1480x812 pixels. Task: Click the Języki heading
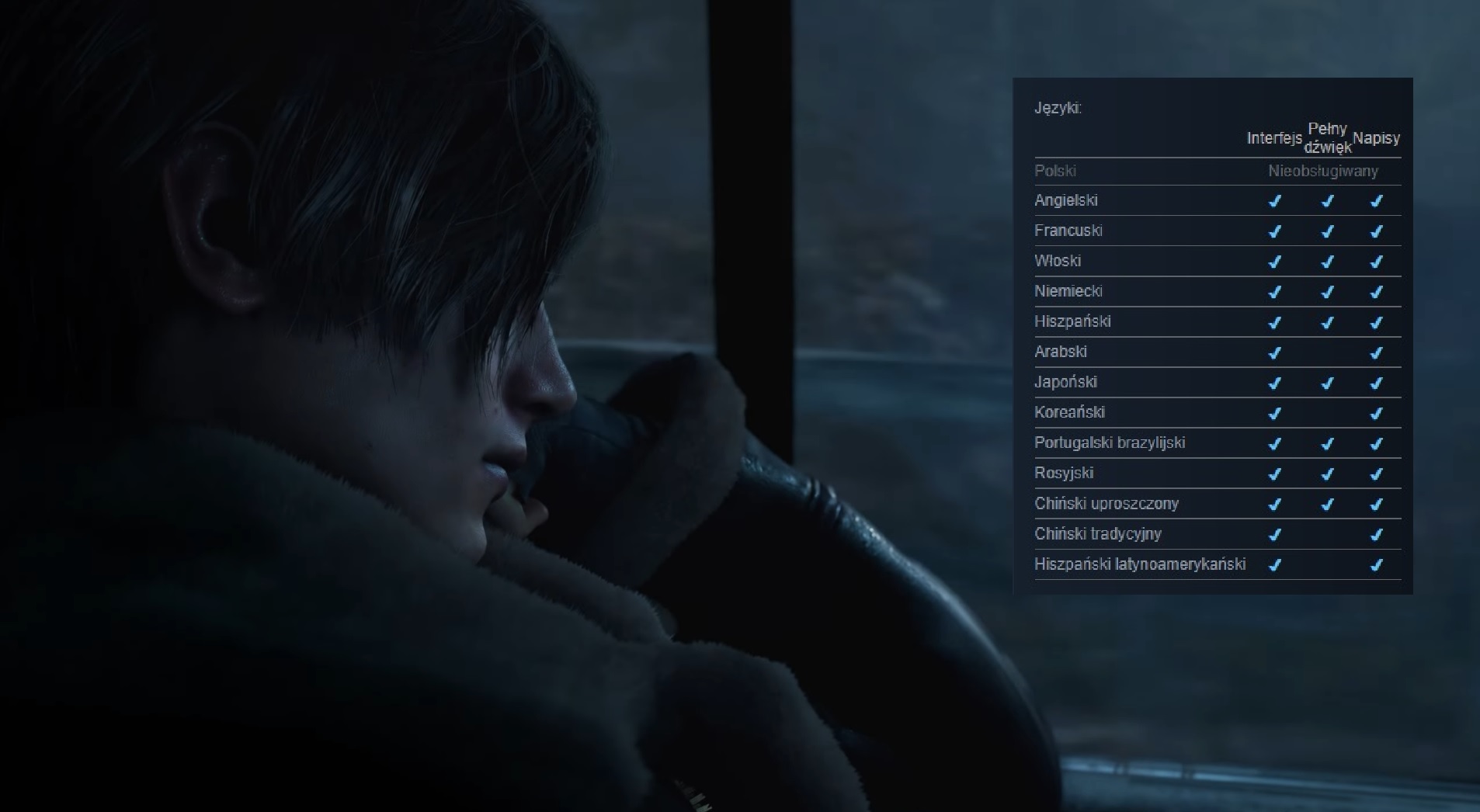coord(1058,108)
